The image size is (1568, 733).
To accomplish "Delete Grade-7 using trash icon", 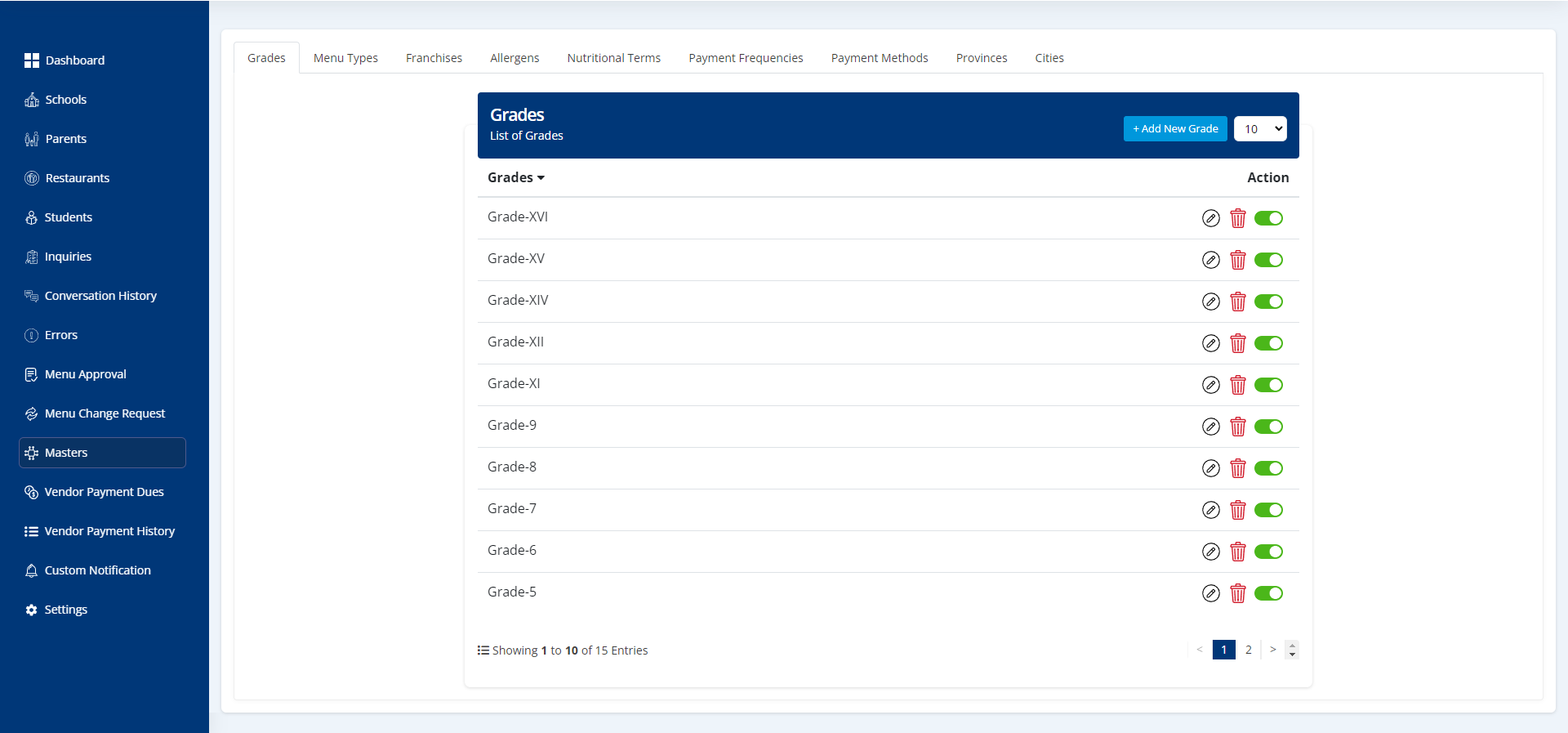I will pyautogui.click(x=1238, y=510).
